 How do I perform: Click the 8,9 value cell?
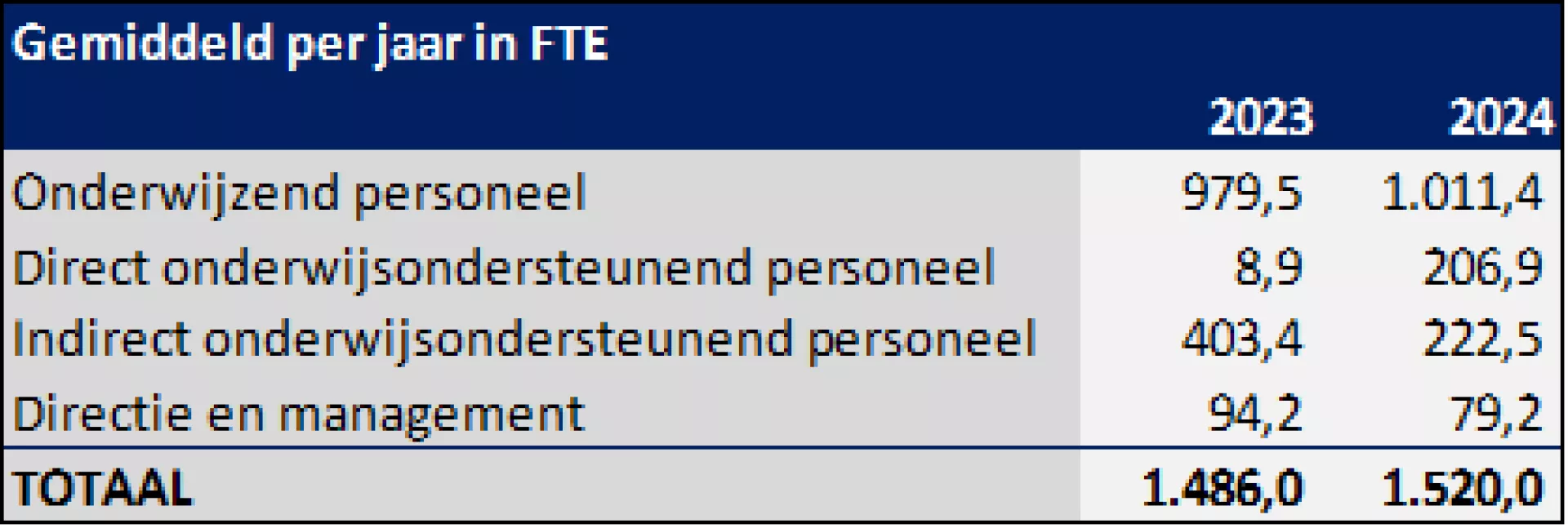(x=1267, y=268)
